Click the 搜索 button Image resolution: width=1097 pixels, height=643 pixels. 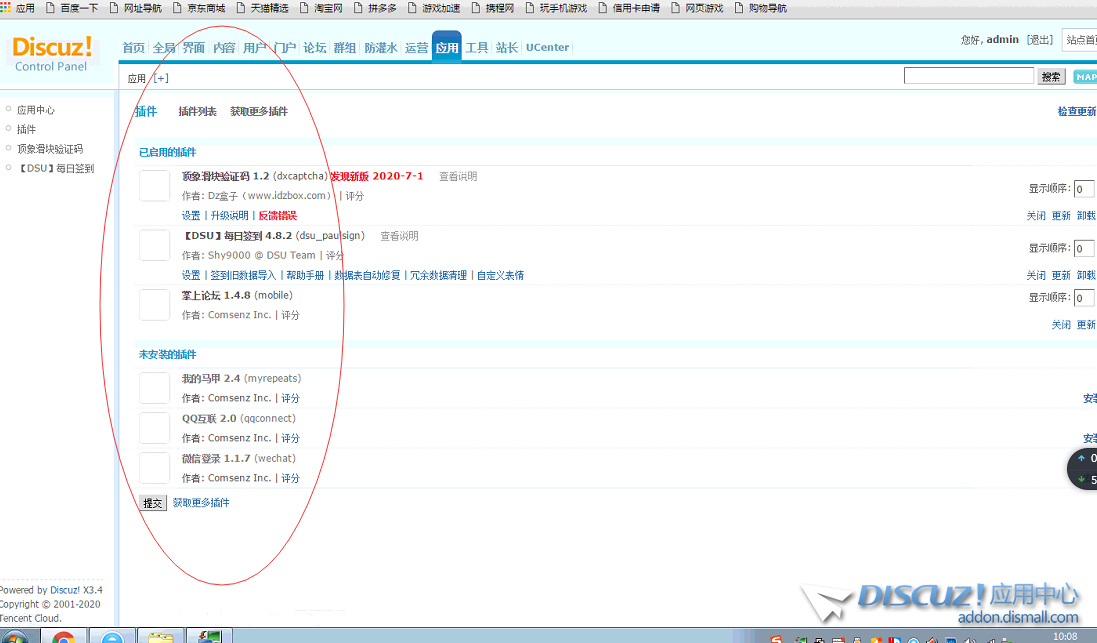1051,76
